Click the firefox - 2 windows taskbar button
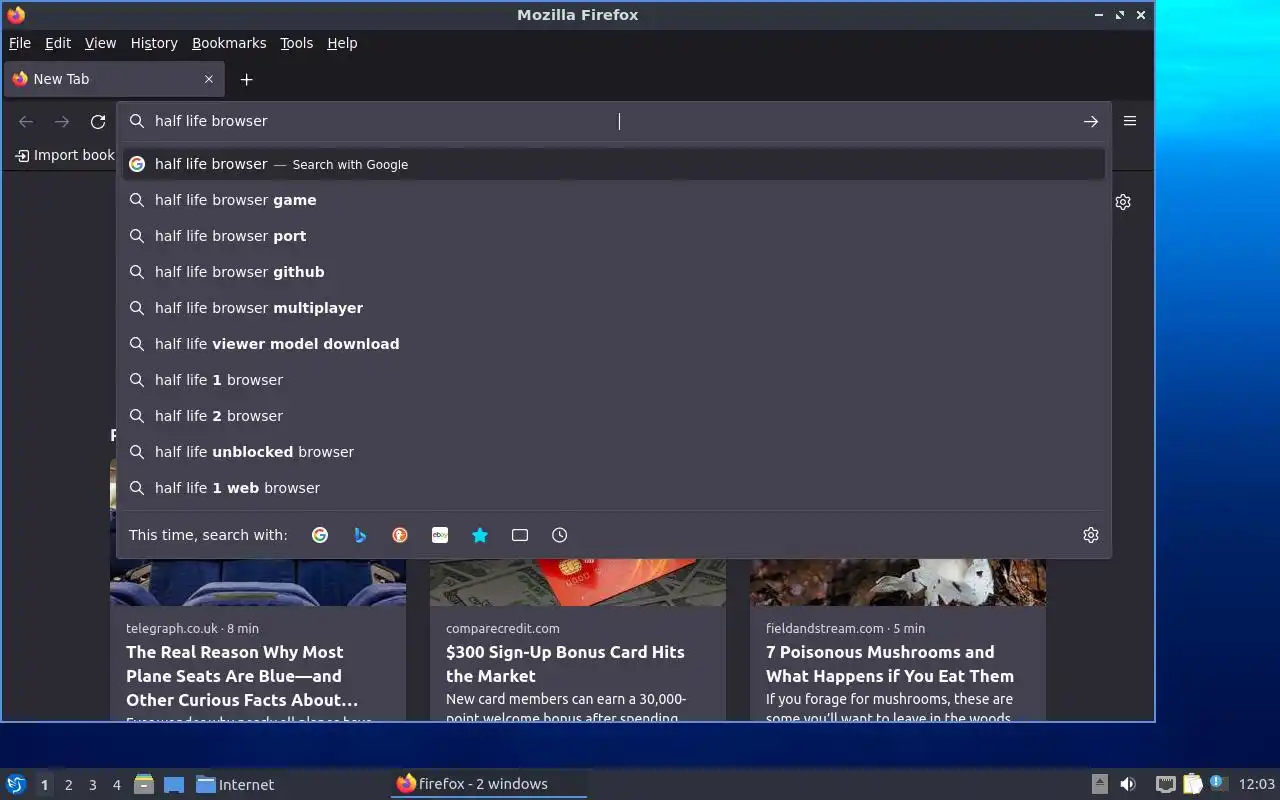Image resolution: width=1280 pixels, height=800 pixels. (488, 784)
